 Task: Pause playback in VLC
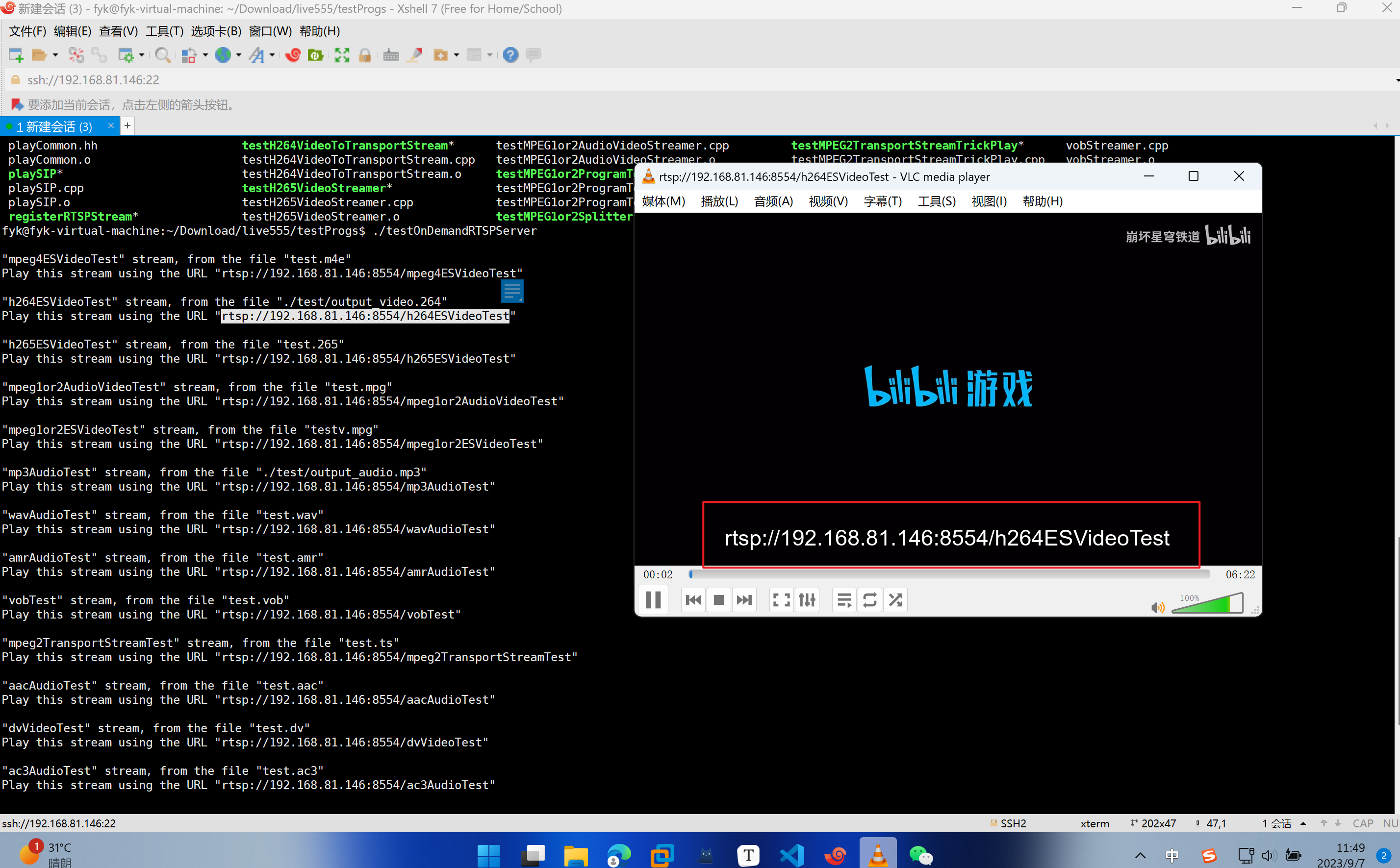653,600
